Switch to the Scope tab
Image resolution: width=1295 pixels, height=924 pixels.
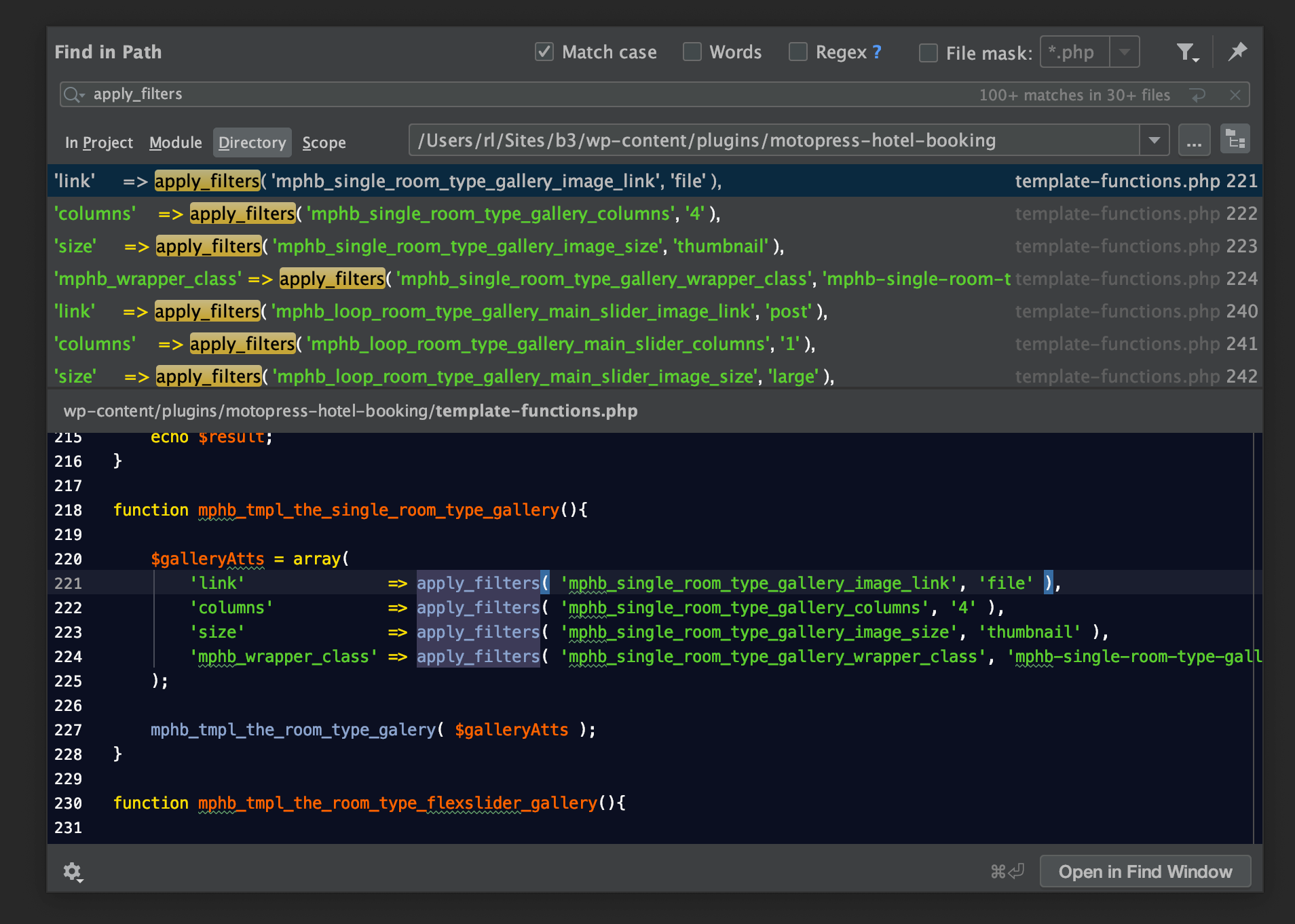point(324,142)
